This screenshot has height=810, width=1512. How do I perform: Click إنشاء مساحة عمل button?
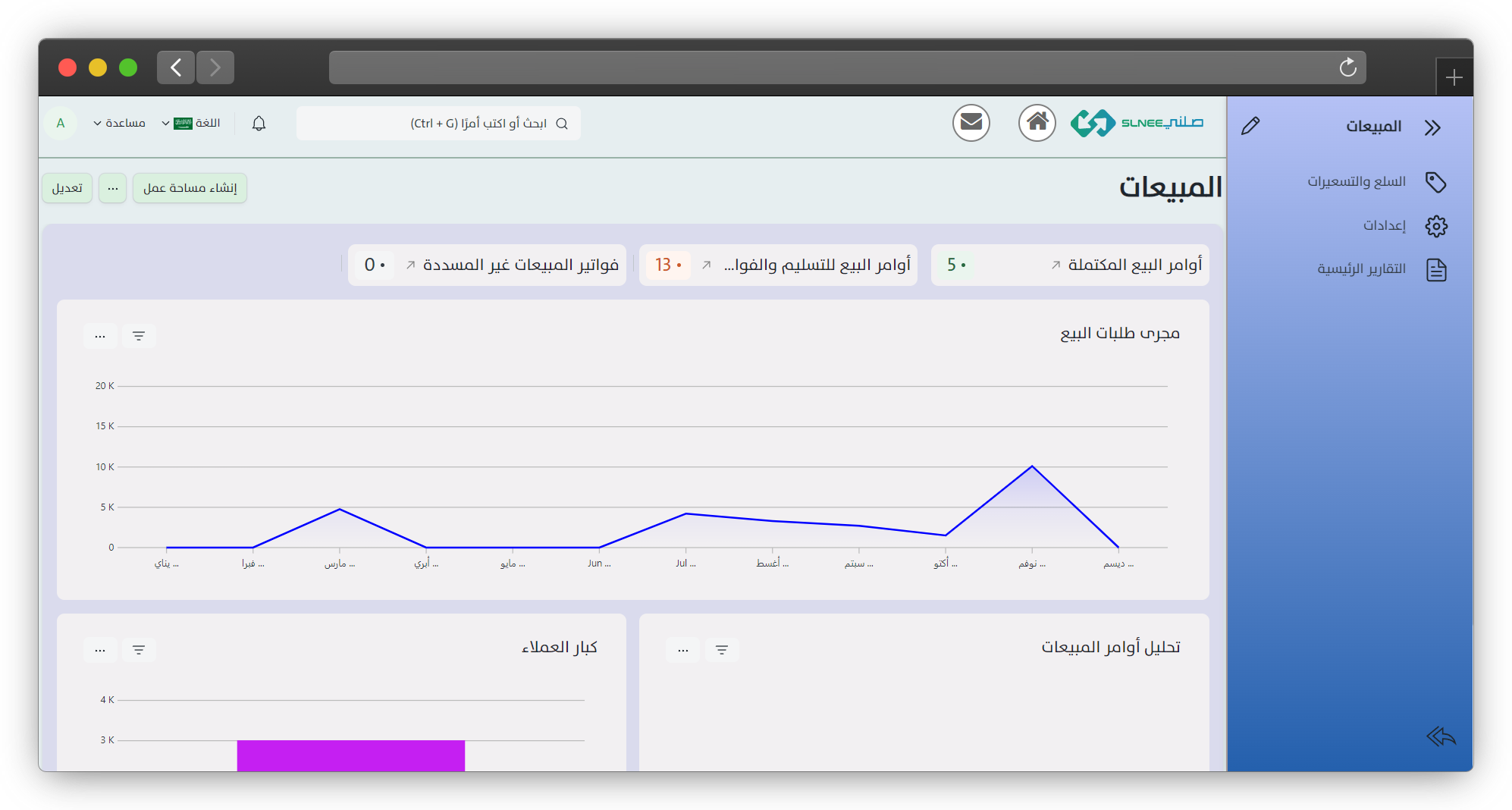[x=190, y=188]
